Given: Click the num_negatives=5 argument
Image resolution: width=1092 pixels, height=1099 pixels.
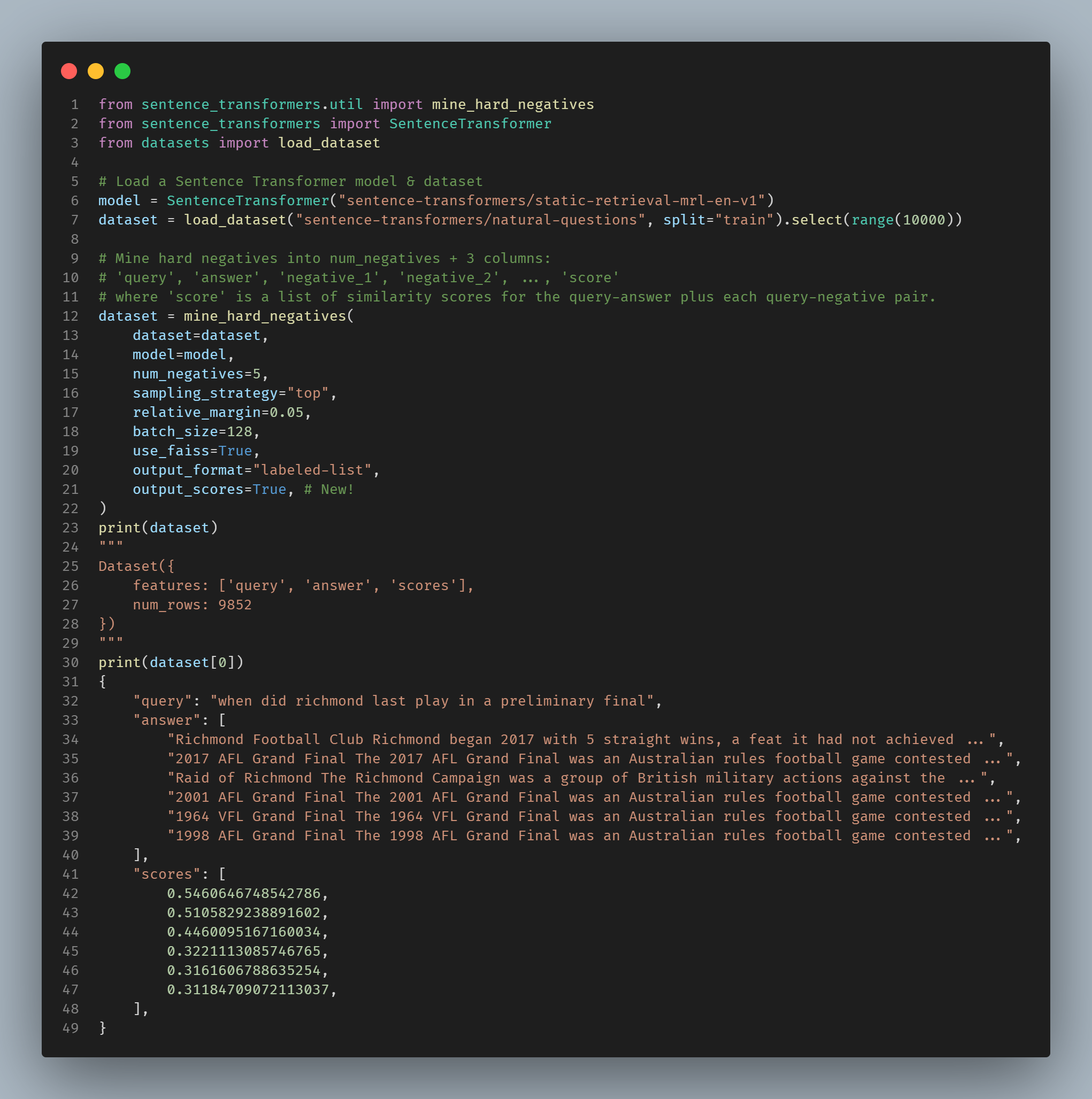Looking at the screenshot, I should pos(197,374).
